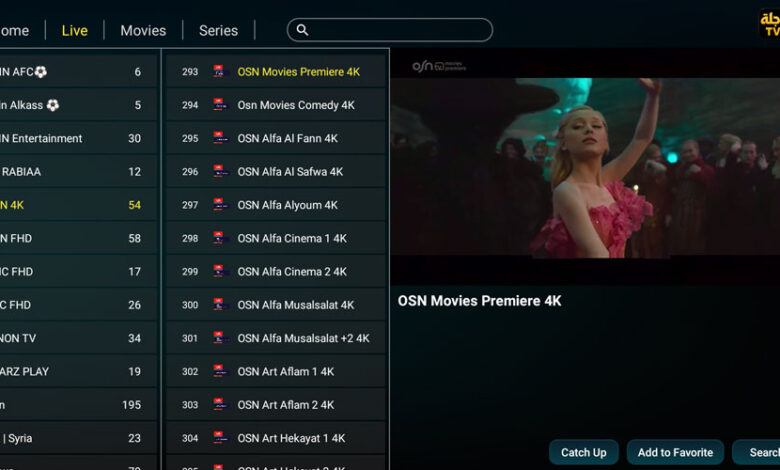Click the OSN Alfa Al Fann channel logo

221,139
